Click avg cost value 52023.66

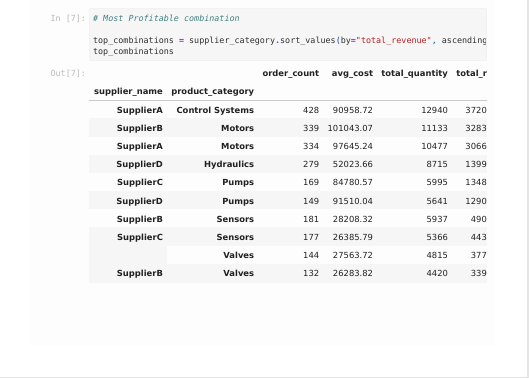click(x=353, y=164)
